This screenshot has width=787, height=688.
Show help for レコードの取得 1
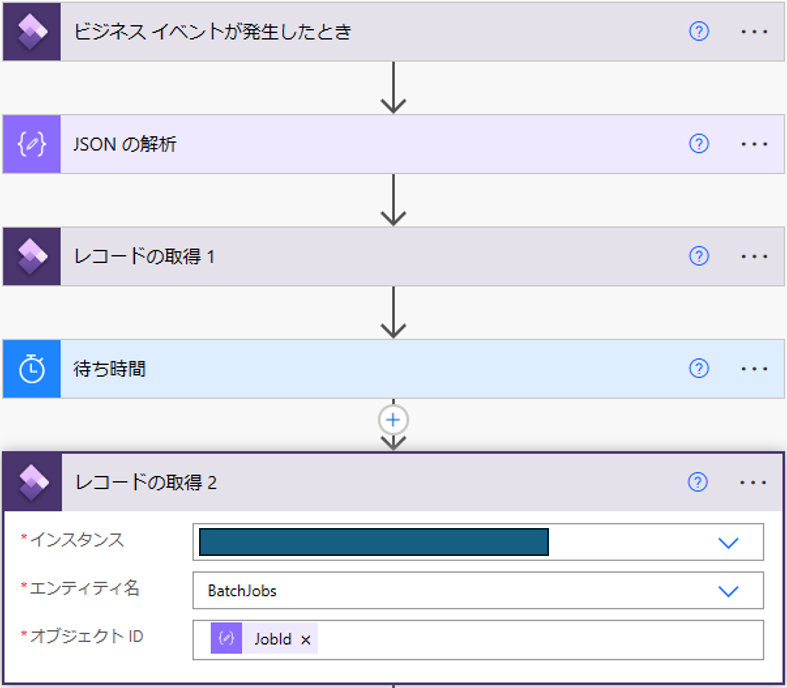coord(699,256)
